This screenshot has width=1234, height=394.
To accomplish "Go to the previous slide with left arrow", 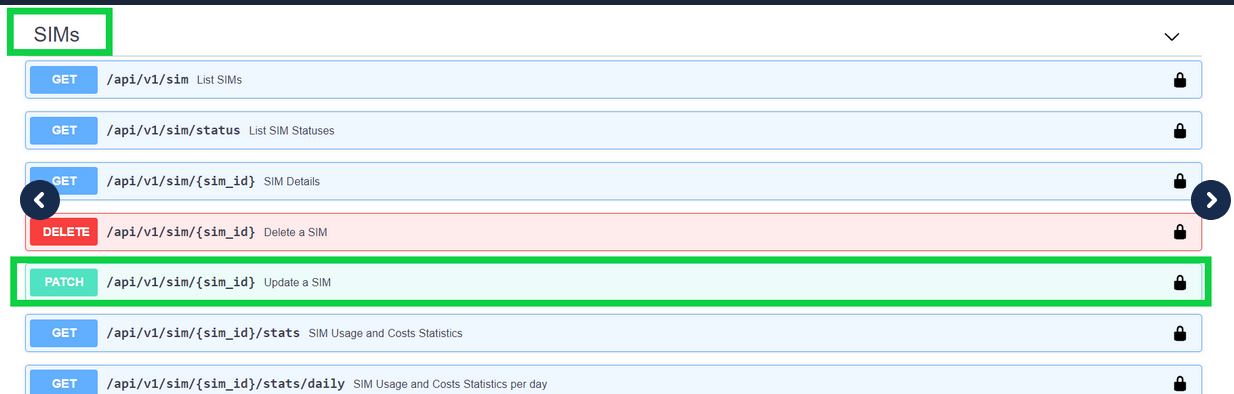I will click(x=40, y=200).
